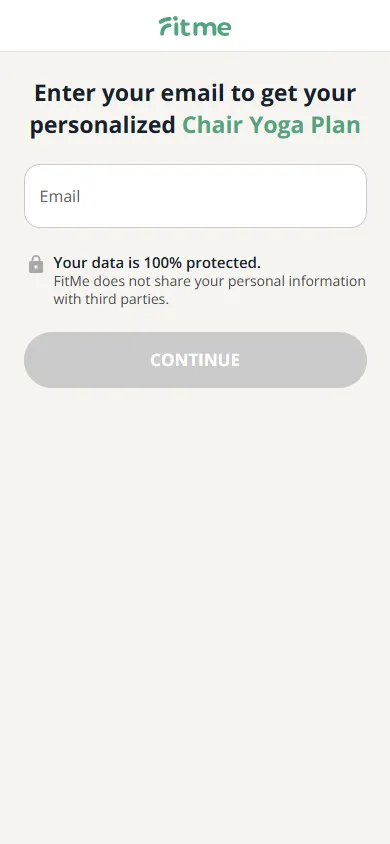Viewport: 390px width, 844px height.
Task: Click the padlock icon beside data notice
Action: tap(36, 264)
